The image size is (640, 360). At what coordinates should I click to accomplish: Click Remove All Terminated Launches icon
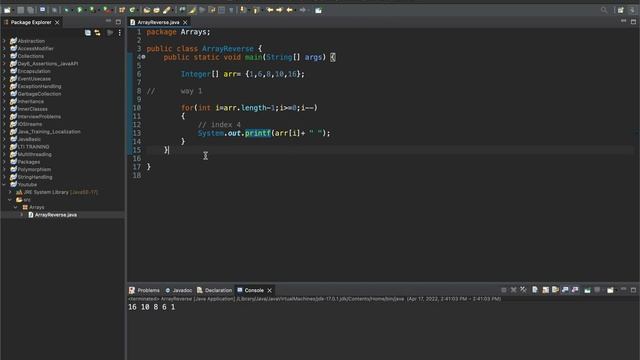click(523, 290)
